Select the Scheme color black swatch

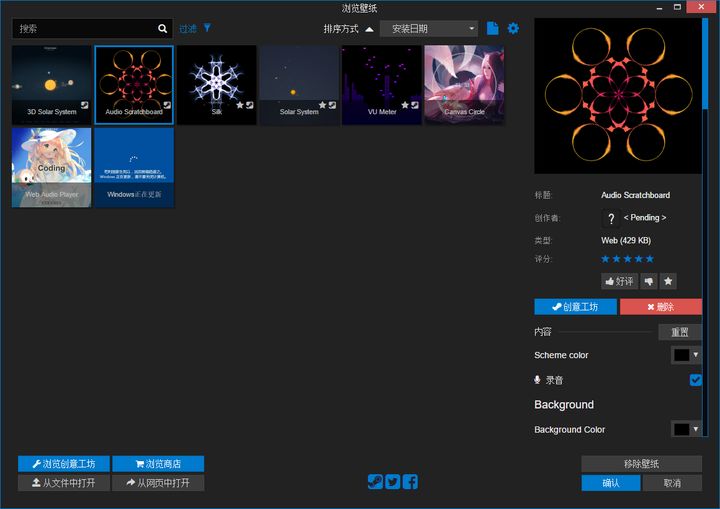tap(681, 355)
